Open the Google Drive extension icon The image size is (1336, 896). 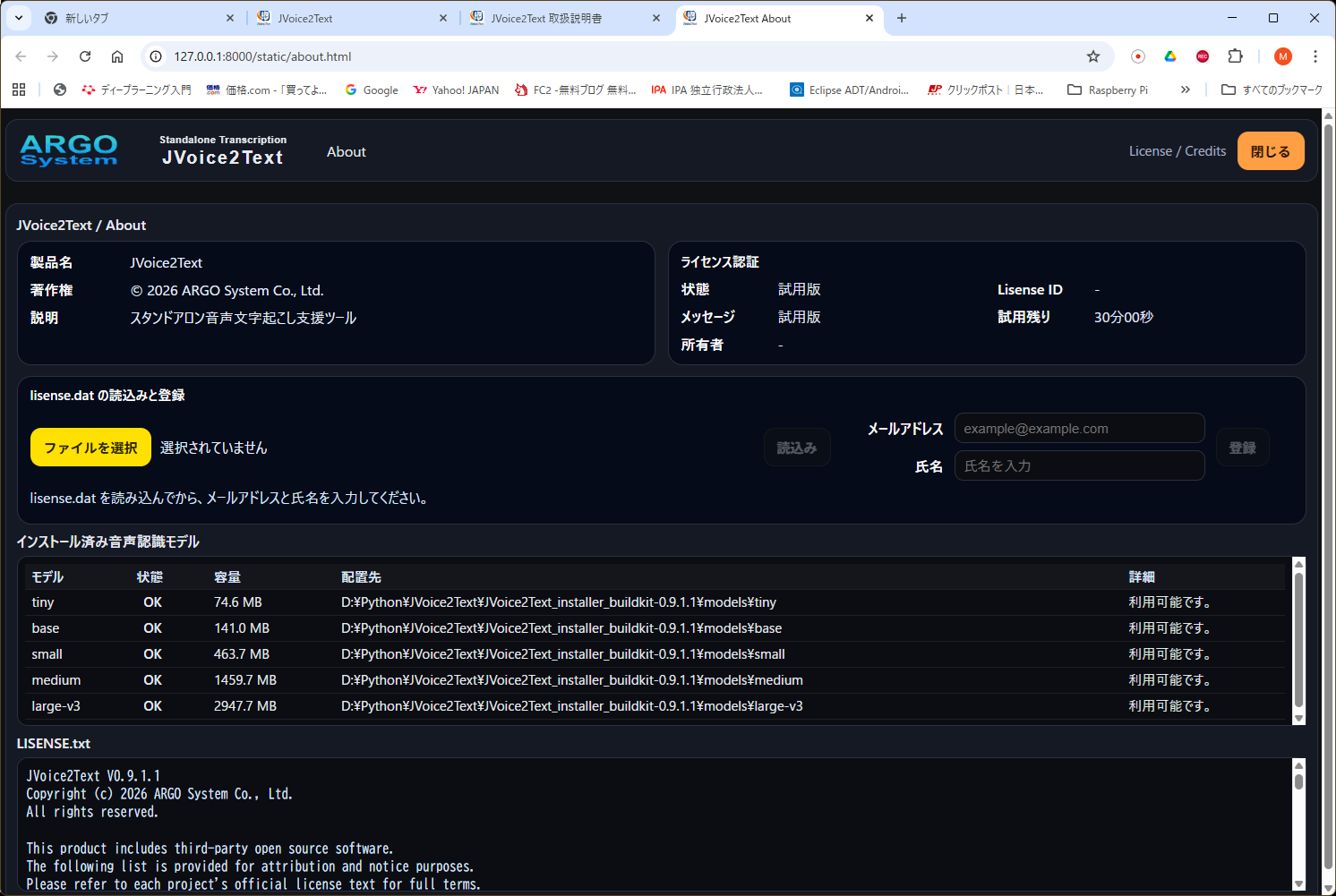pos(1169,56)
